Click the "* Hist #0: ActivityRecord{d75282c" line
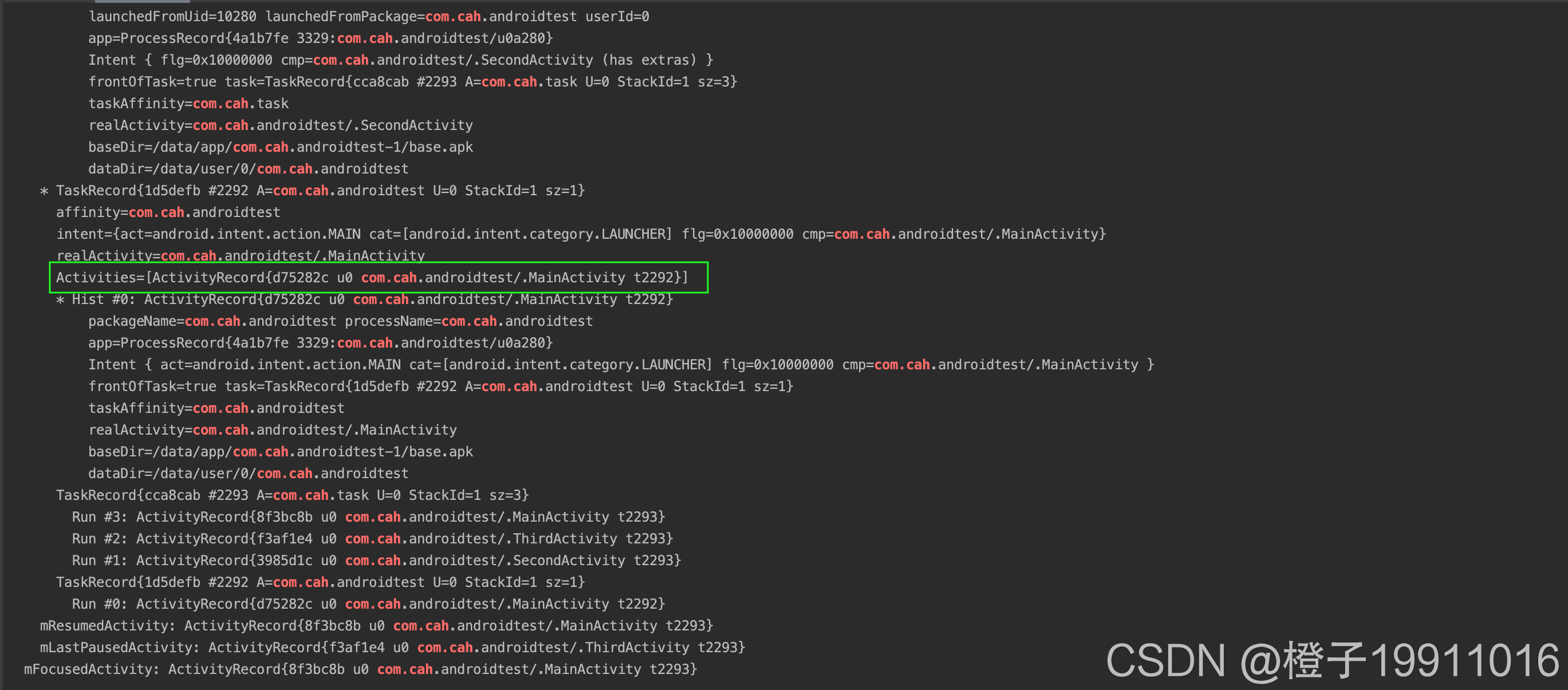1568x690 pixels. pyautogui.click(x=364, y=299)
